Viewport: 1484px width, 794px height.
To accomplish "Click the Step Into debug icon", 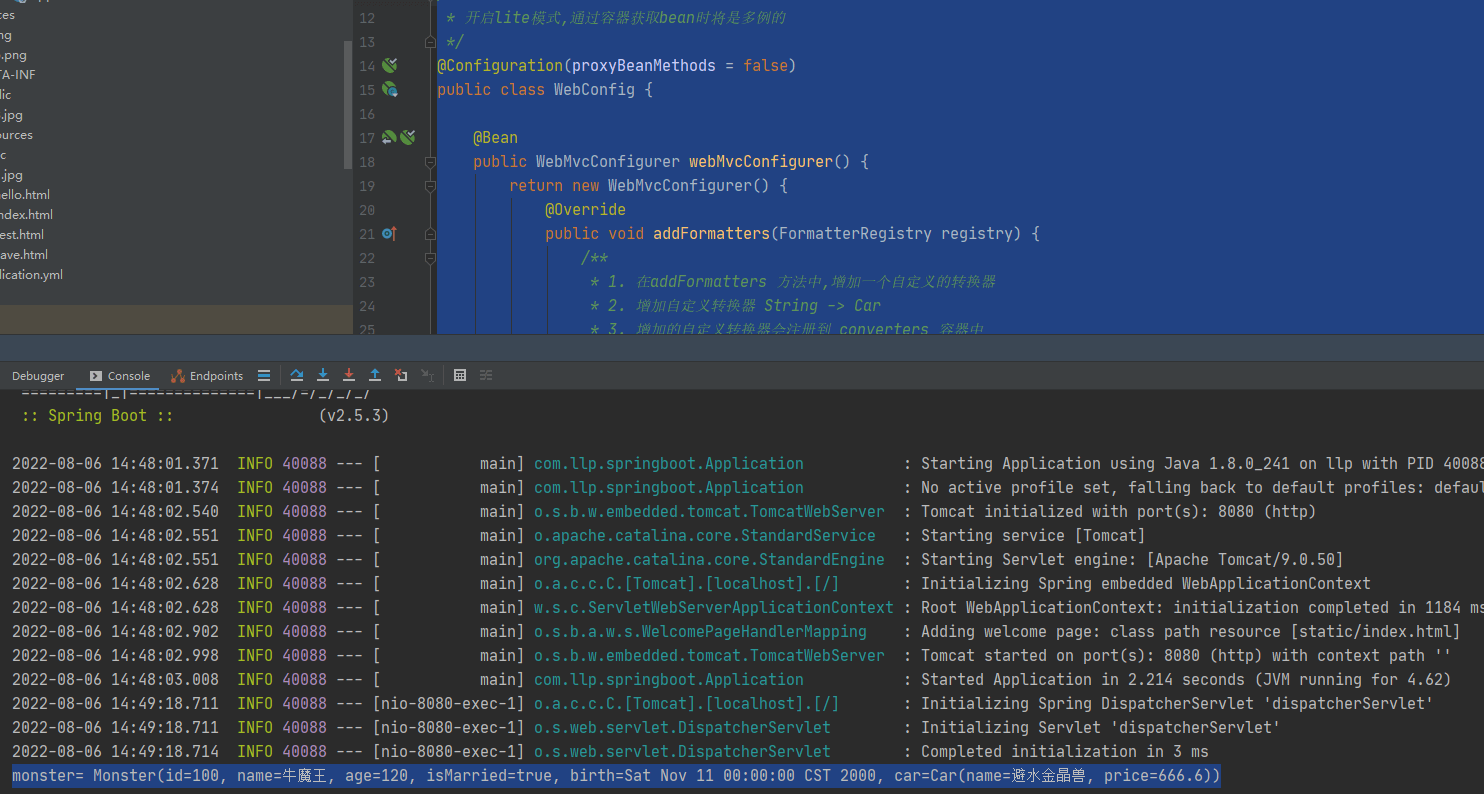I will click(x=323, y=375).
